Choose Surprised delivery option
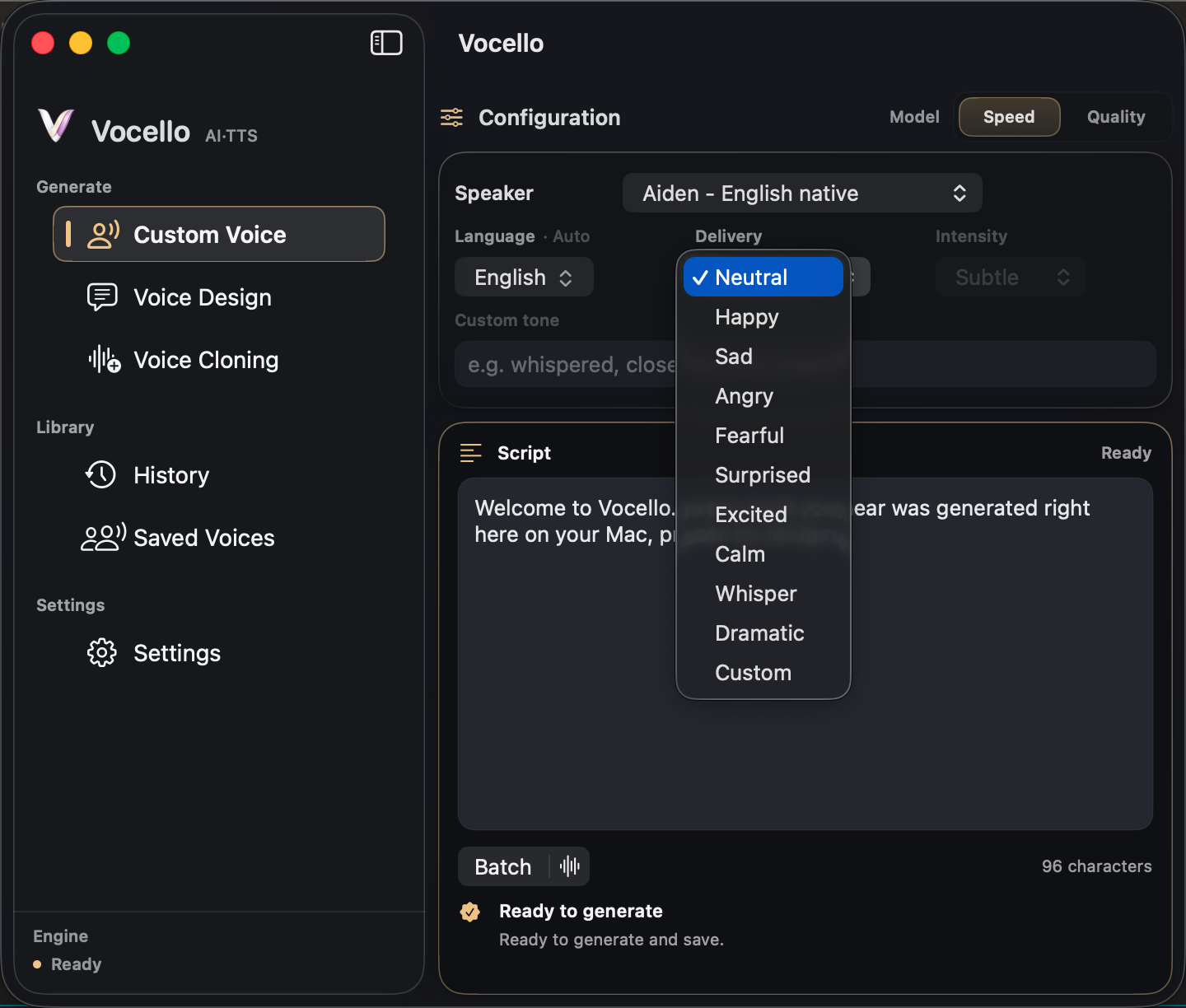The width and height of the screenshot is (1186, 1008). tap(763, 475)
